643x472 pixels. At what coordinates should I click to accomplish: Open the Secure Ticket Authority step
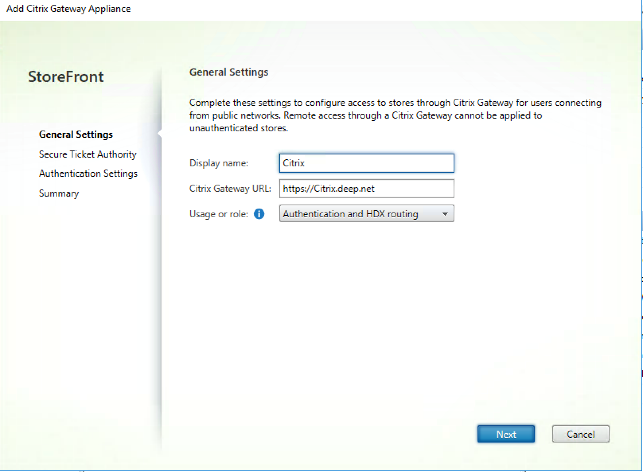click(x=87, y=154)
